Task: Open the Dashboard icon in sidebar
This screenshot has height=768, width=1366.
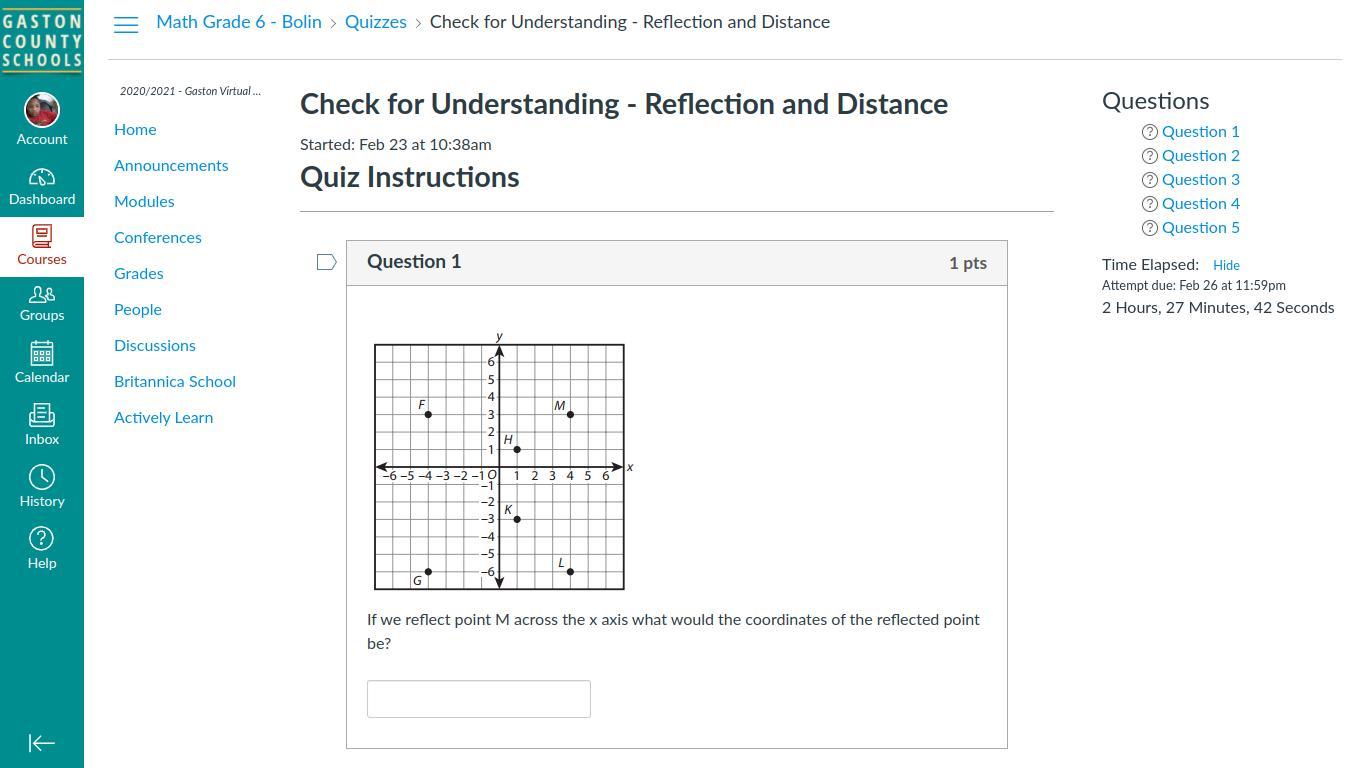Action: click(x=42, y=178)
